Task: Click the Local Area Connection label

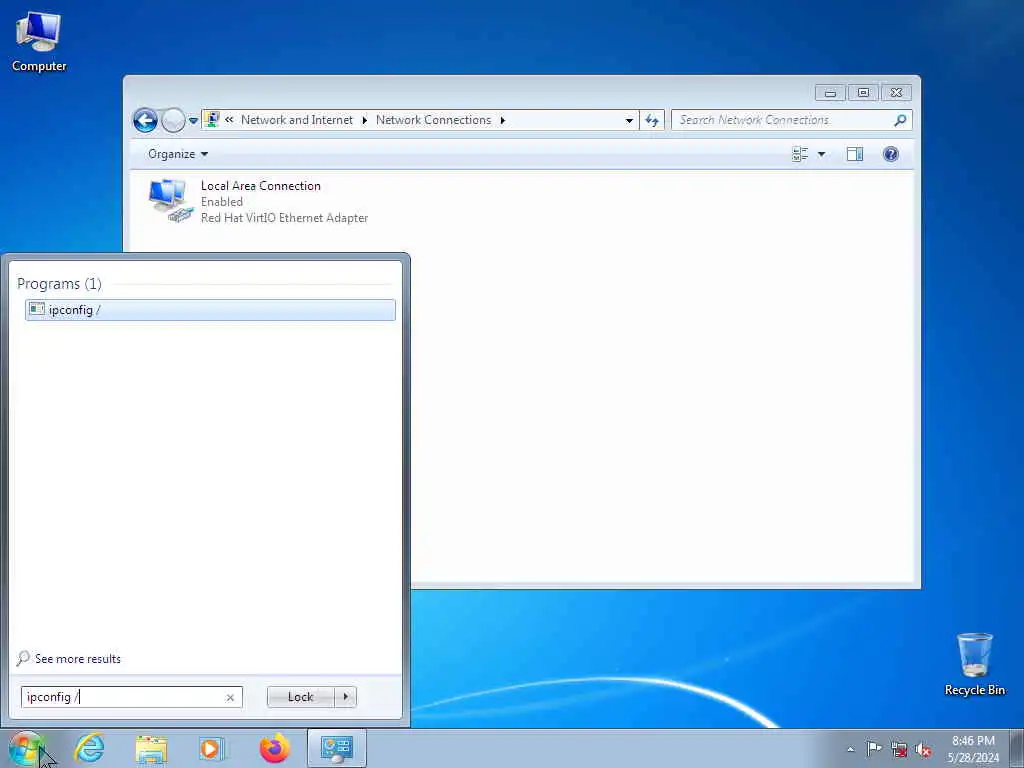Action: point(261,186)
